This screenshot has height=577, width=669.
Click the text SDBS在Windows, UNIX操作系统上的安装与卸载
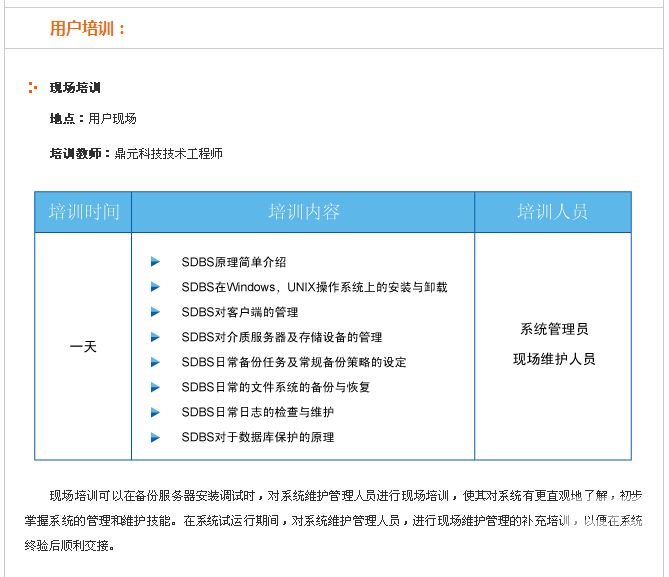[x=314, y=287]
